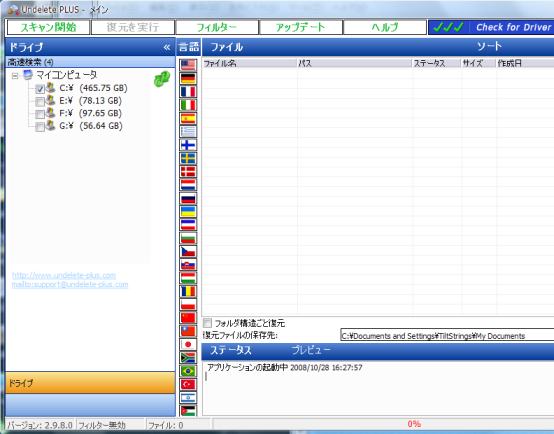Click the Check for Driver banner
This screenshot has height=434, width=554.
point(491,27)
